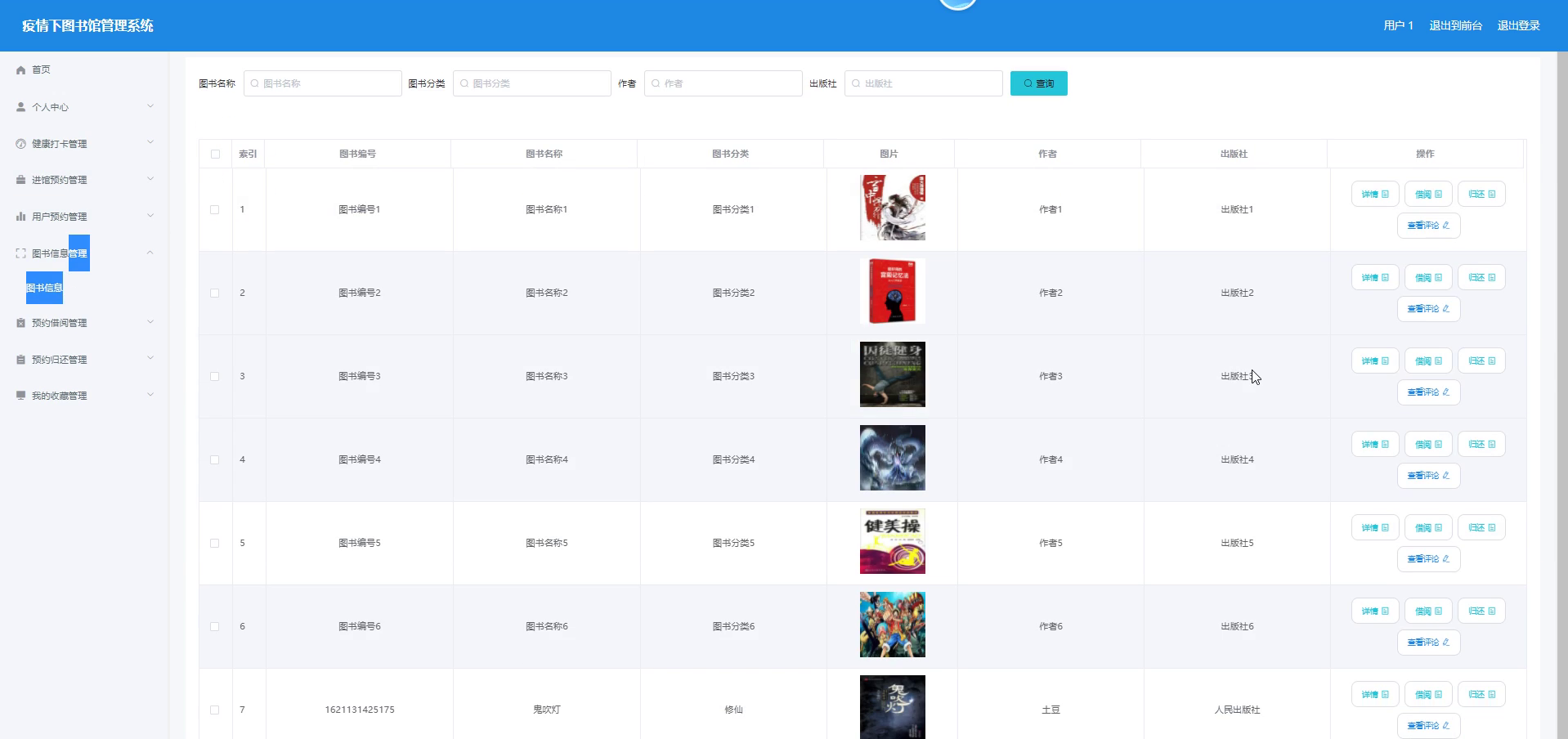This screenshot has height=739, width=1568.
Task: Expand the 个人中心 menu chevron
Action: tap(150, 106)
